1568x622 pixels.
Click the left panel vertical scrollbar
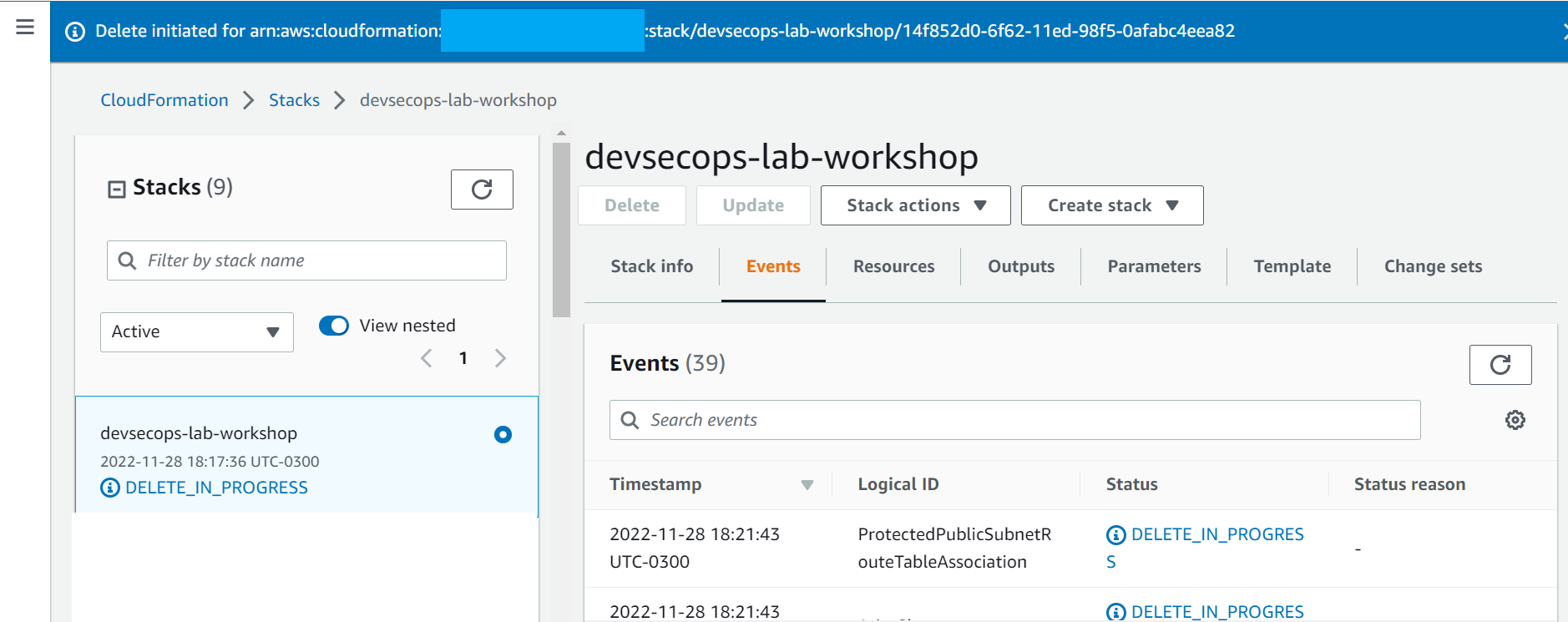tap(561, 230)
